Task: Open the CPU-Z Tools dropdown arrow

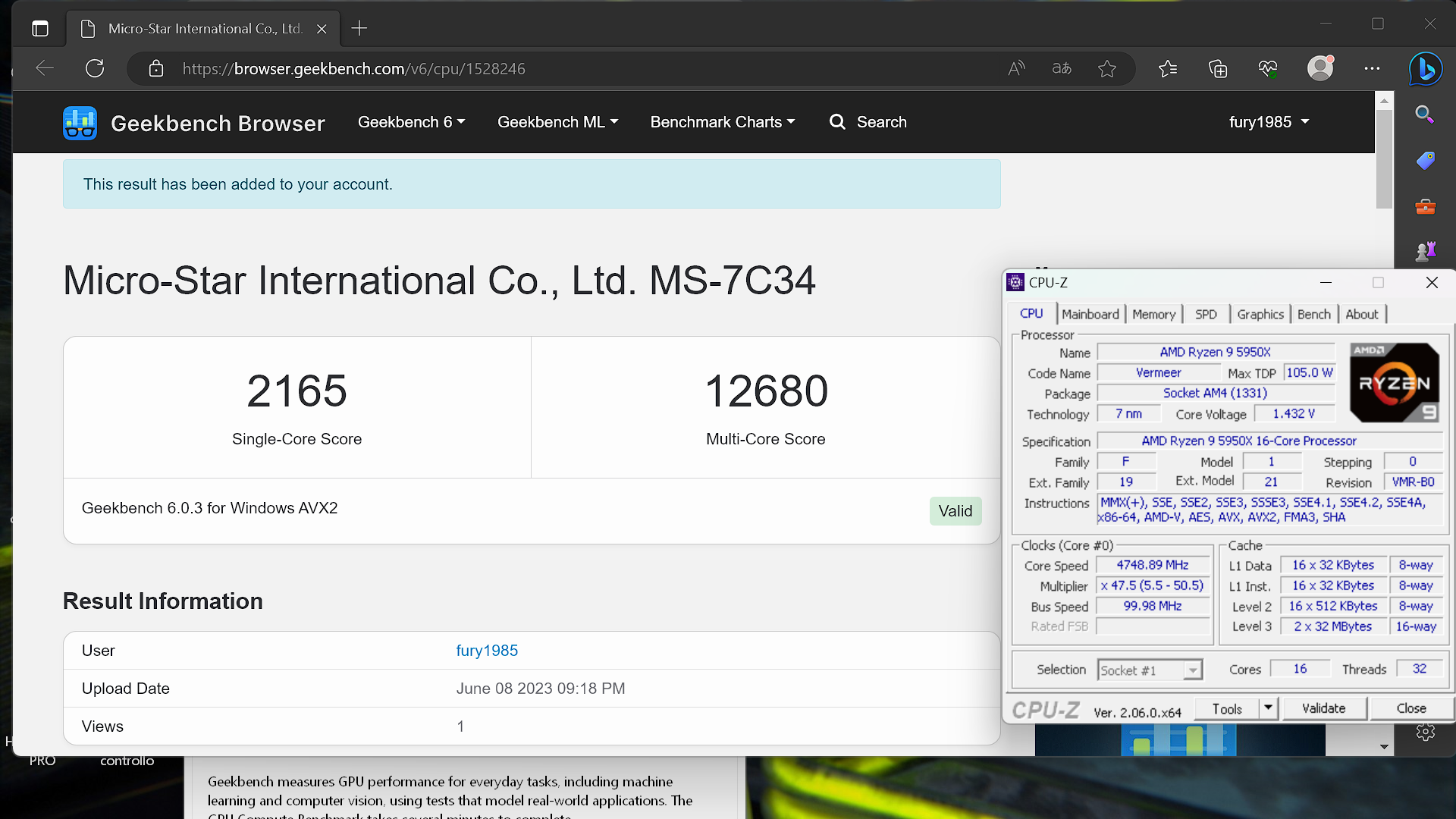Action: point(1268,708)
